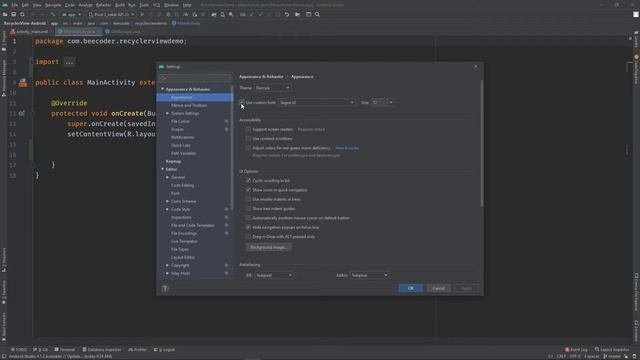This screenshot has height=360, width=640.
Task: Click the Debug app bug icon
Action: [168, 14]
